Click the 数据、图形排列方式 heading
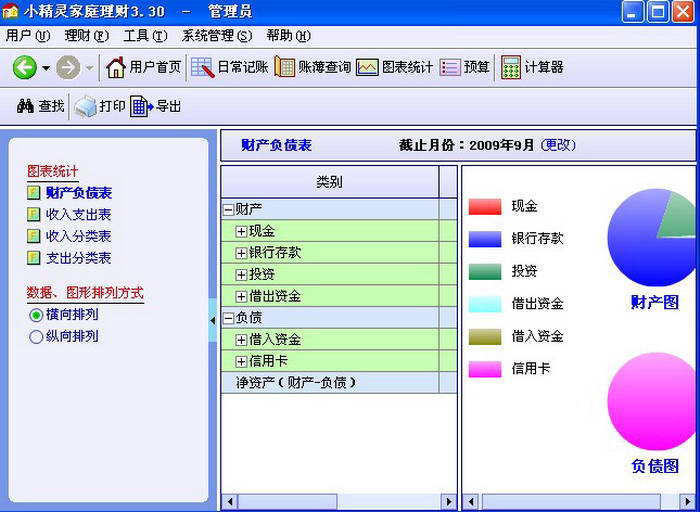 coord(85,293)
